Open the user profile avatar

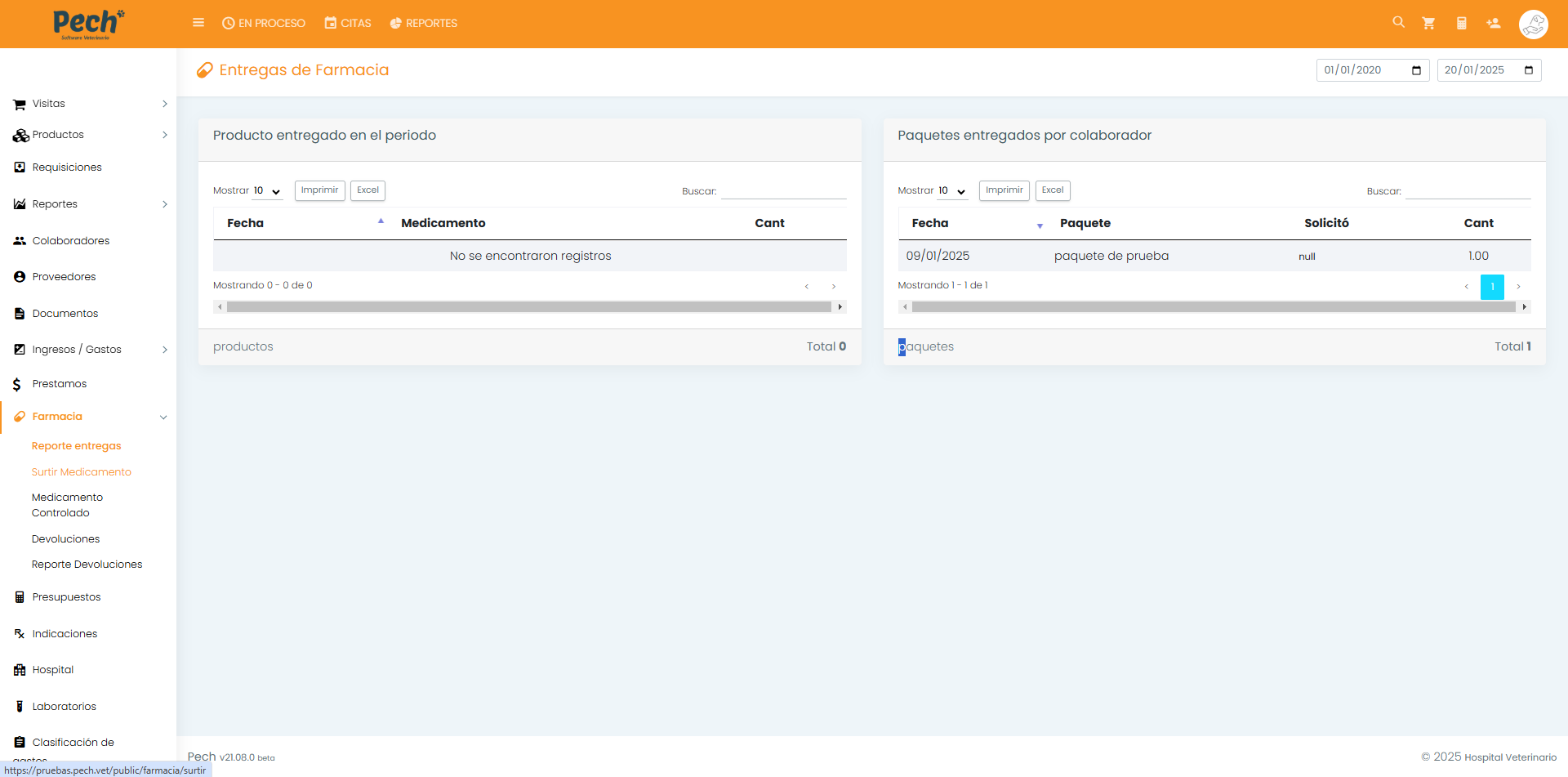(x=1533, y=25)
